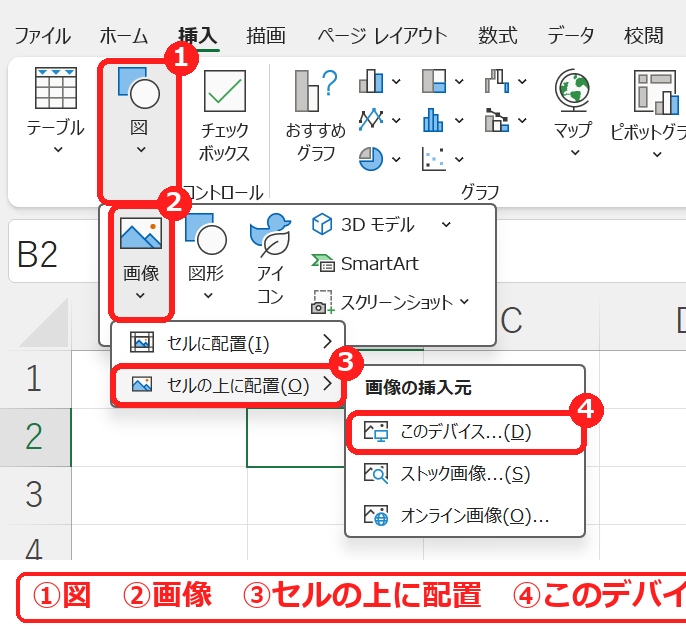686x630 pixels.
Task: Insert a pie chart icon
Action: pyautogui.click(x=371, y=159)
